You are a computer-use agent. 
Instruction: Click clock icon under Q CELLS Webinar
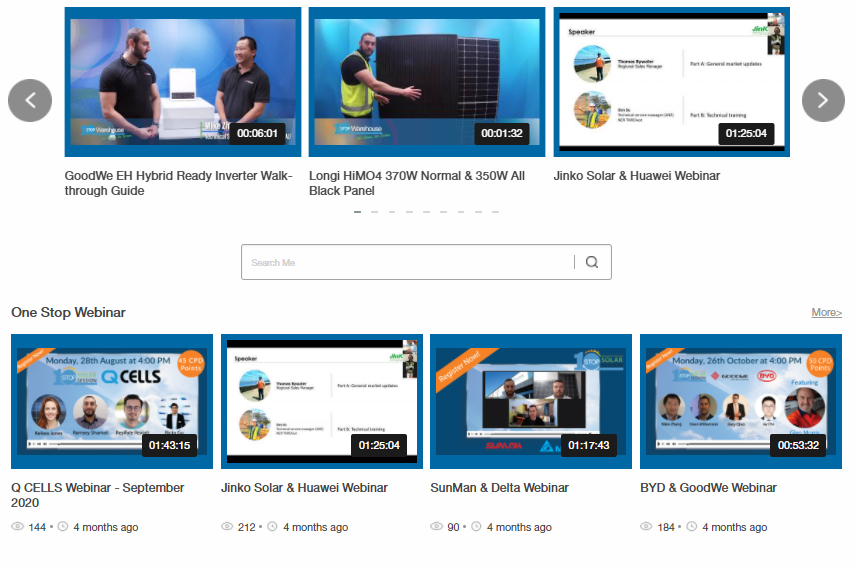[63, 526]
